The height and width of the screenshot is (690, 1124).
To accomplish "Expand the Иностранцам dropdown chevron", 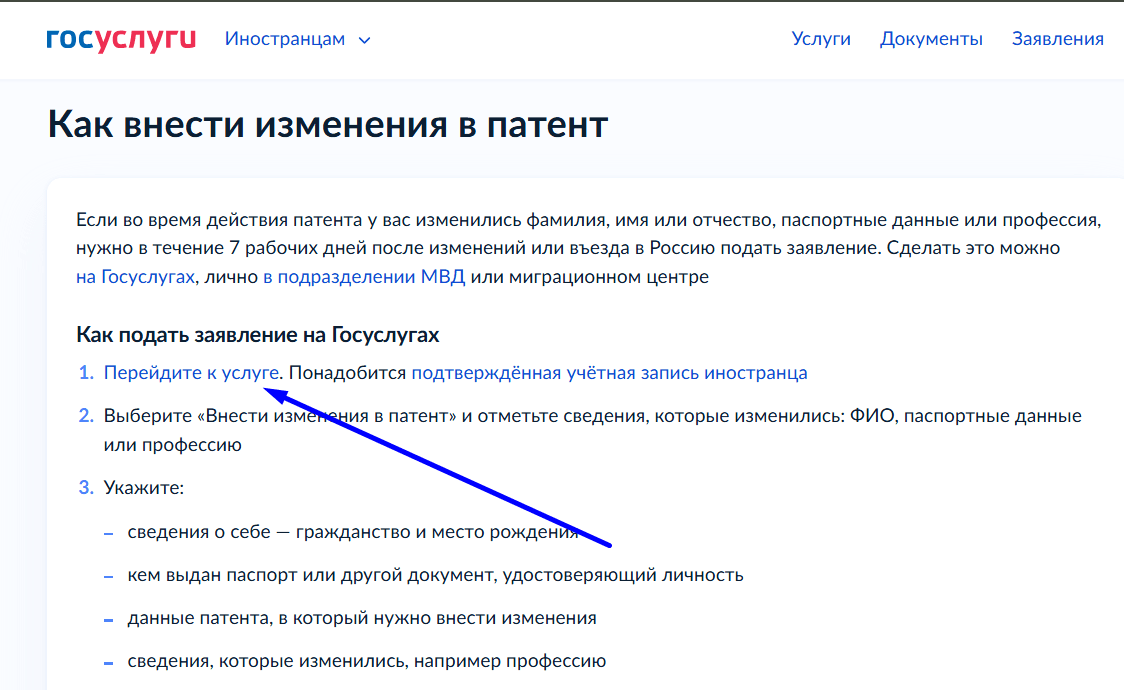I will 364,41.
